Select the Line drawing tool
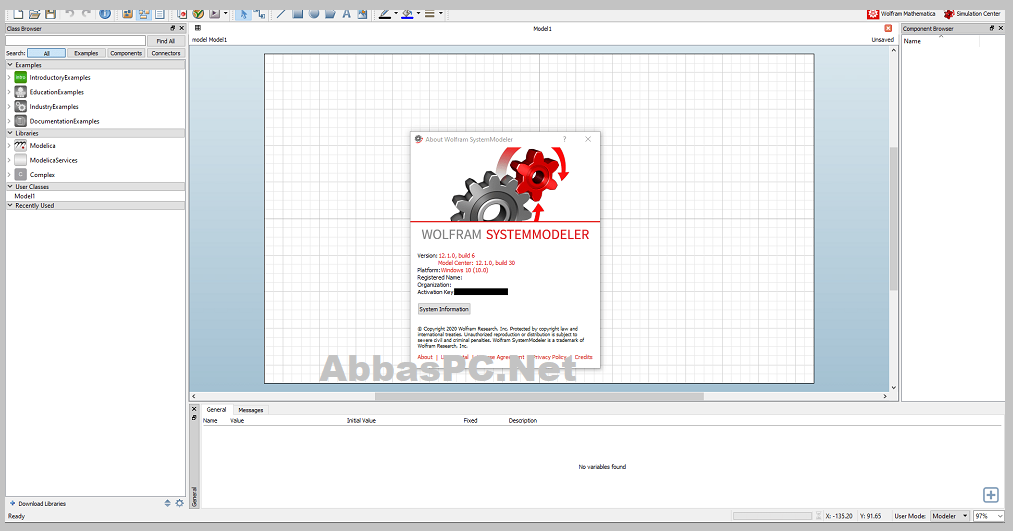This screenshot has height=531, width=1013. [x=282, y=14]
